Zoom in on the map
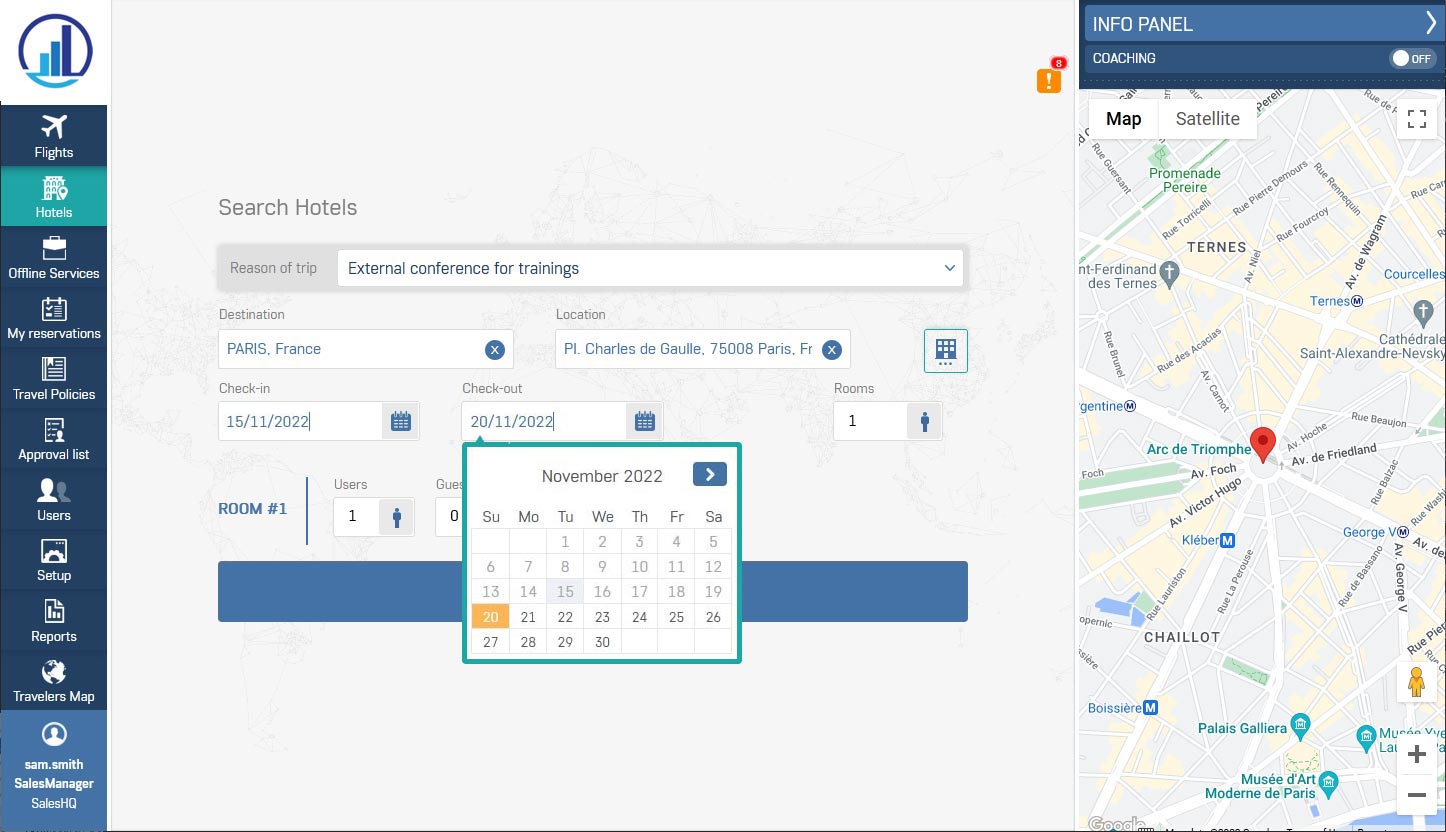Image resolution: width=1446 pixels, height=832 pixels. (x=1416, y=755)
